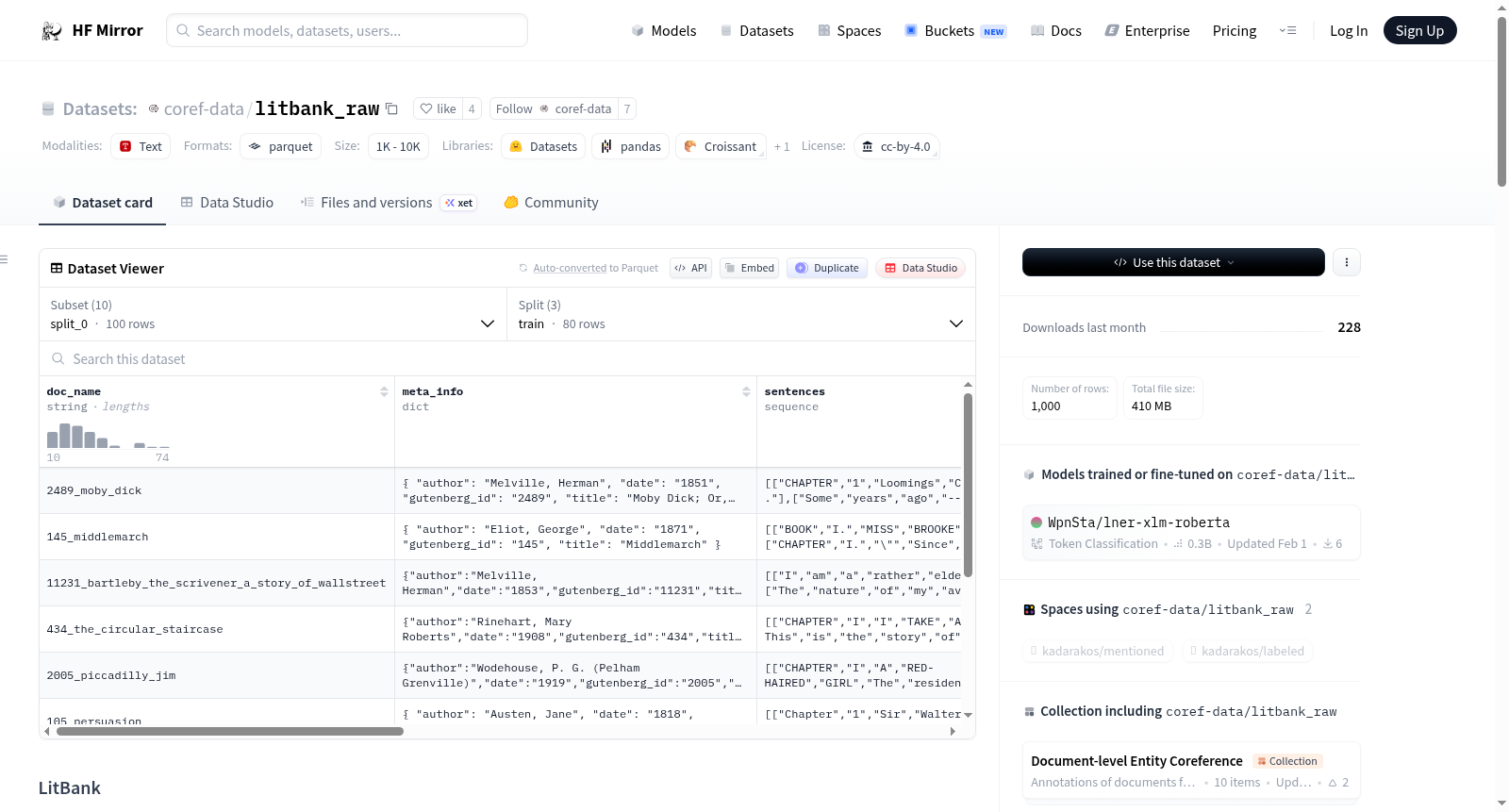Open the coref-data organization link
1509x812 pixels.
coord(204,108)
